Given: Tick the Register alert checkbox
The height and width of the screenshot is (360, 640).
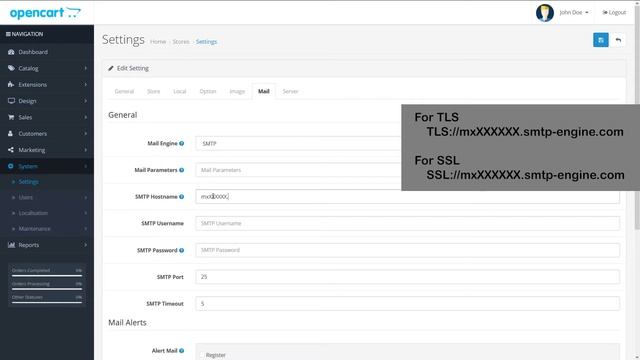Looking at the screenshot, I should 202,355.
